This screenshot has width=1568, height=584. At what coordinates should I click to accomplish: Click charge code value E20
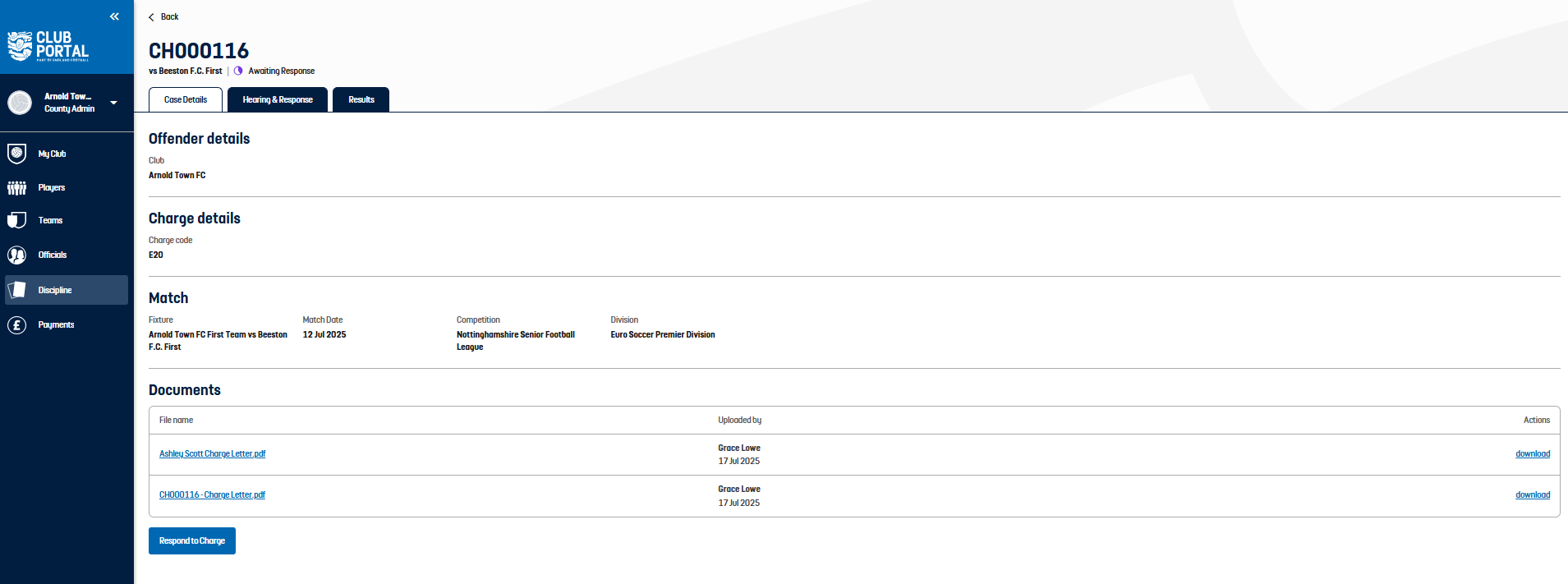[156, 255]
